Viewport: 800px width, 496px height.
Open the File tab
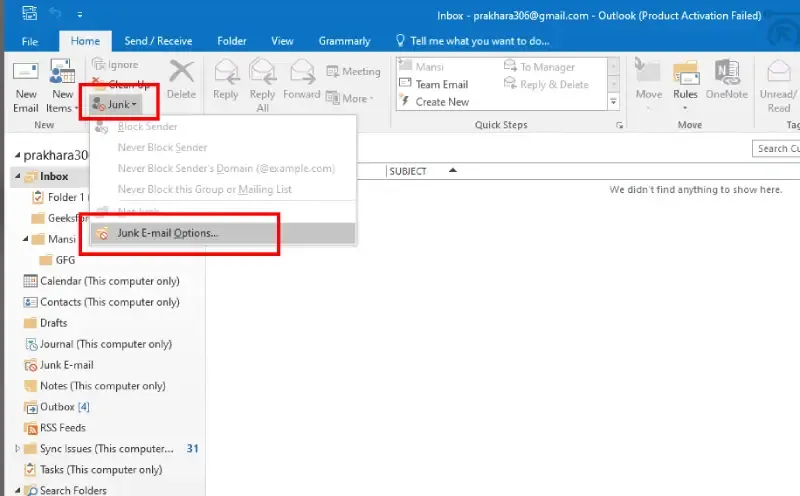coord(30,41)
